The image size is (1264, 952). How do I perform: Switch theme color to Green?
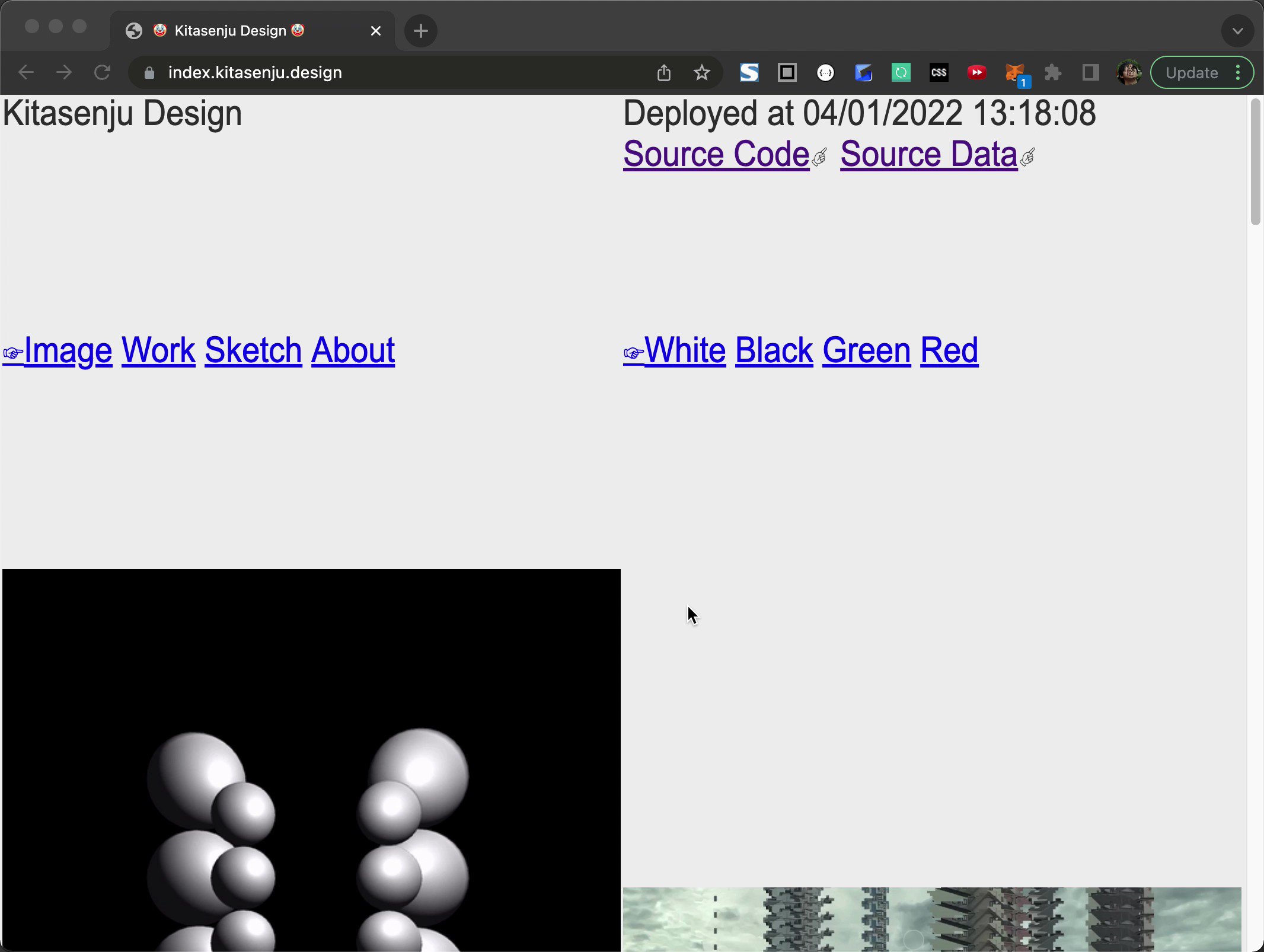pyautogui.click(x=866, y=350)
